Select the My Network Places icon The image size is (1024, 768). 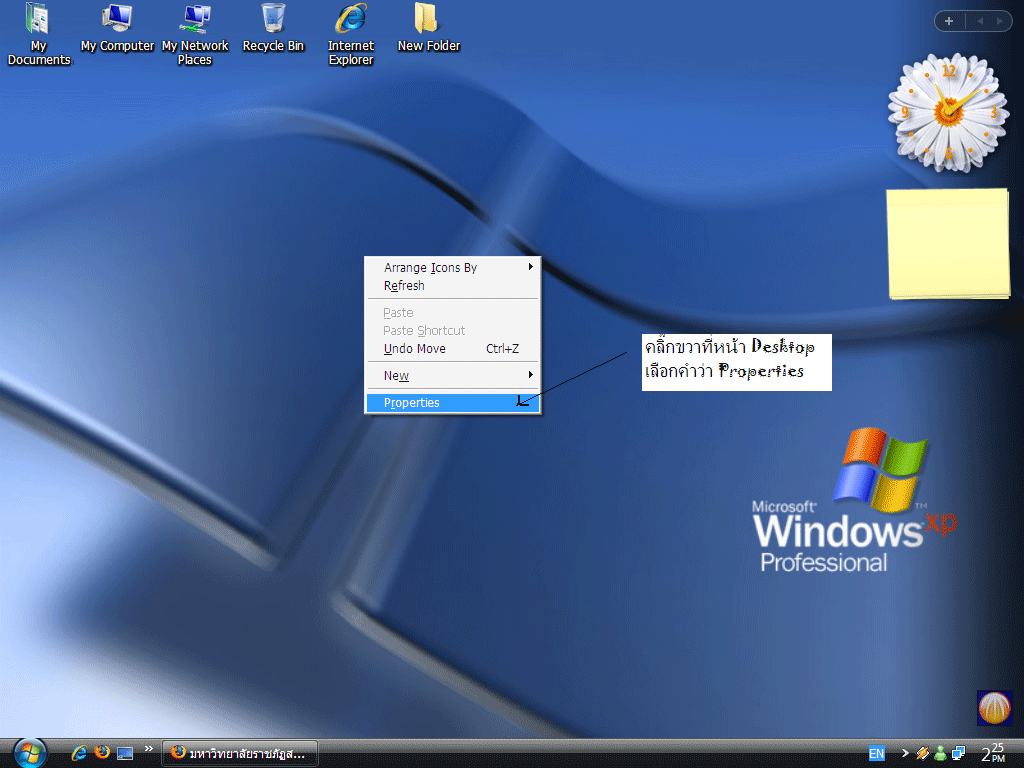(195, 34)
